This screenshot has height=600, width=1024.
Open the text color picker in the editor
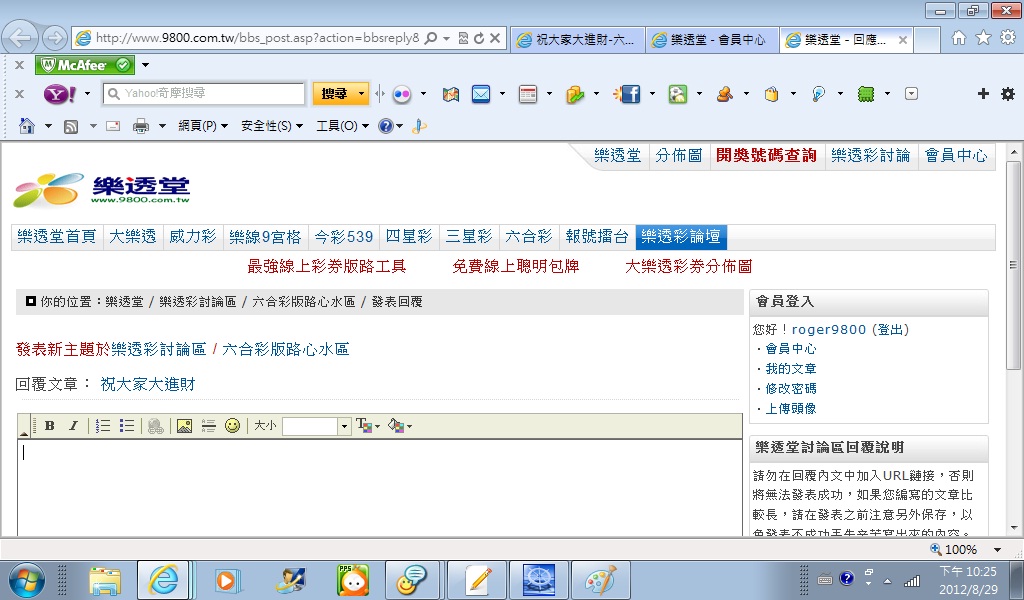coord(366,426)
